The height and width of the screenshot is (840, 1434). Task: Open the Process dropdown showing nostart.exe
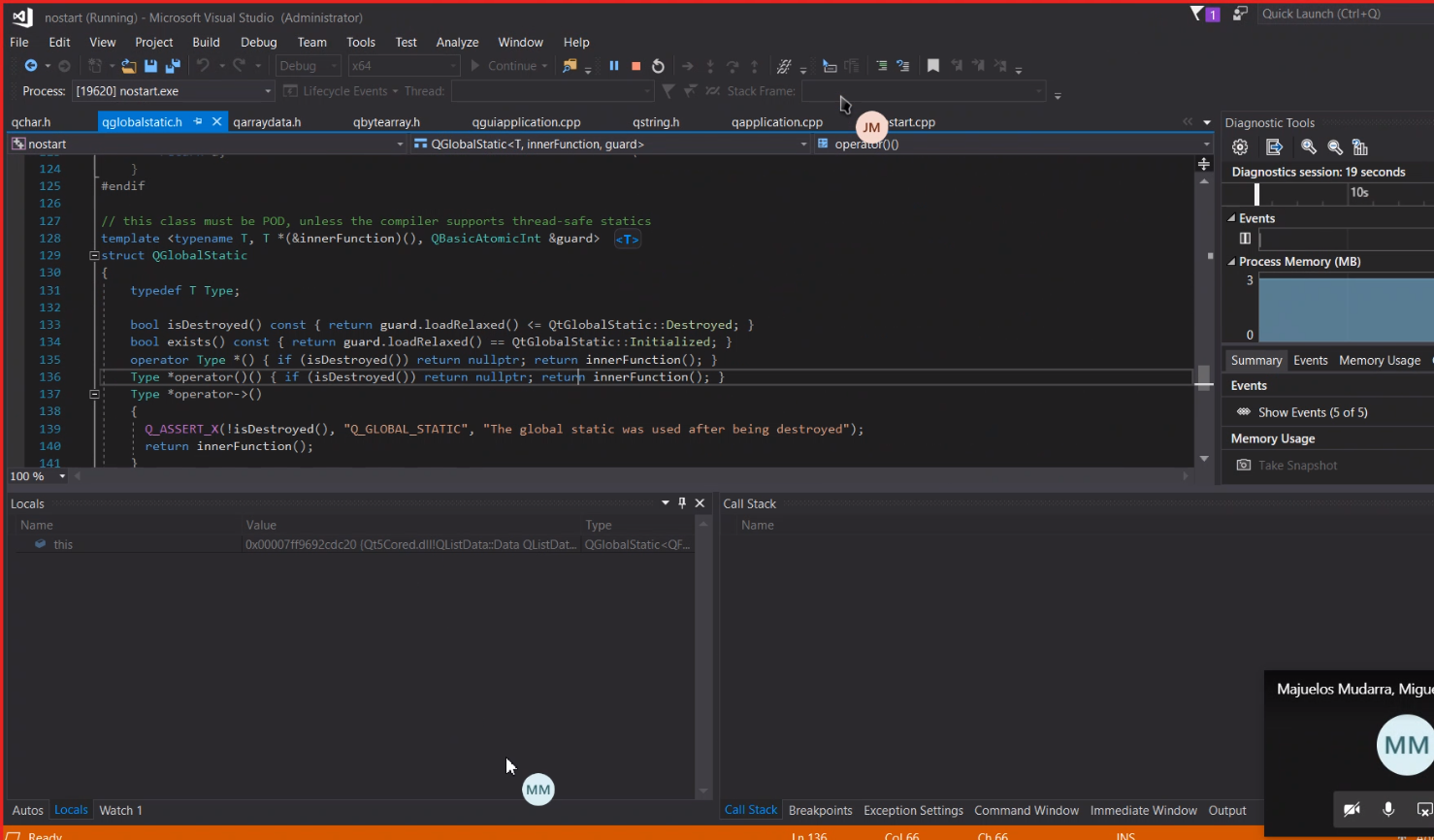pyautogui.click(x=268, y=91)
